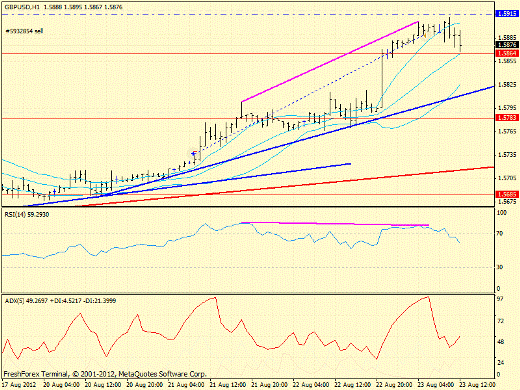Select the red horizontal line at 1.5864

[x=248, y=53]
